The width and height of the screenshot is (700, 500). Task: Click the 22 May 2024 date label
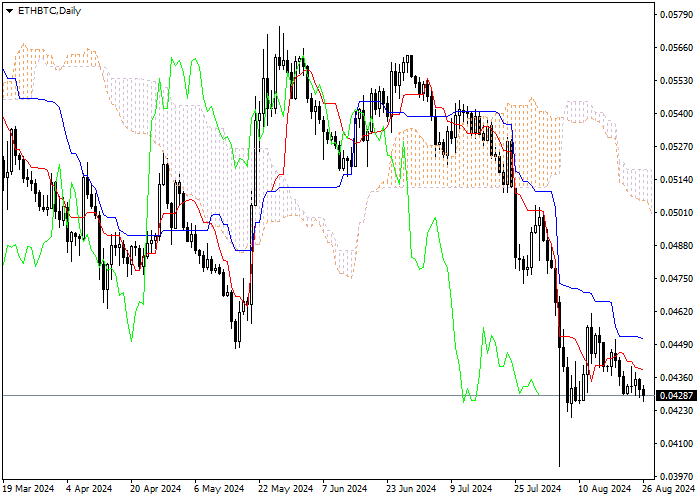pyautogui.click(x=286, y=489)
